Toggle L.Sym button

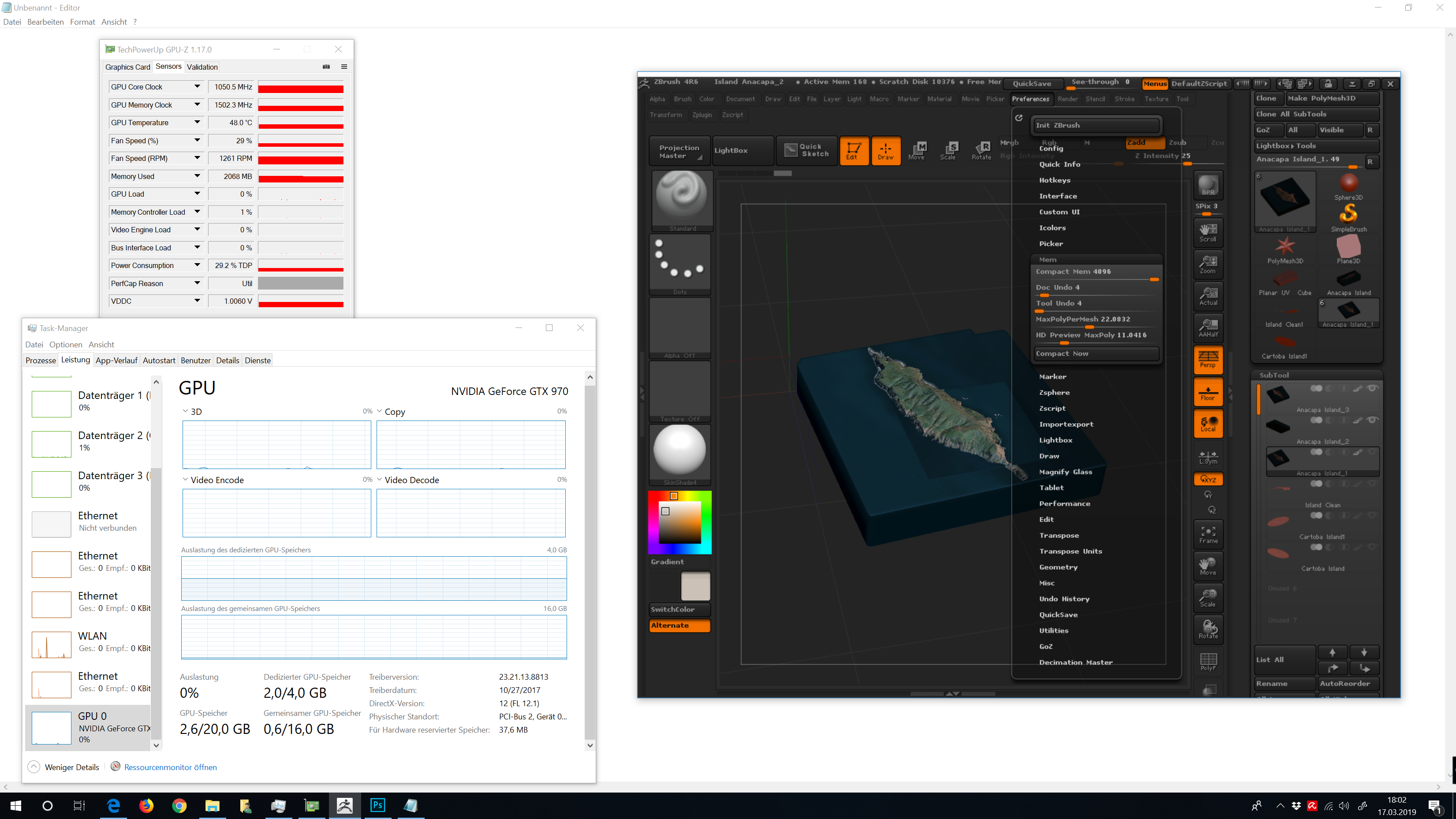point(1209,457)
